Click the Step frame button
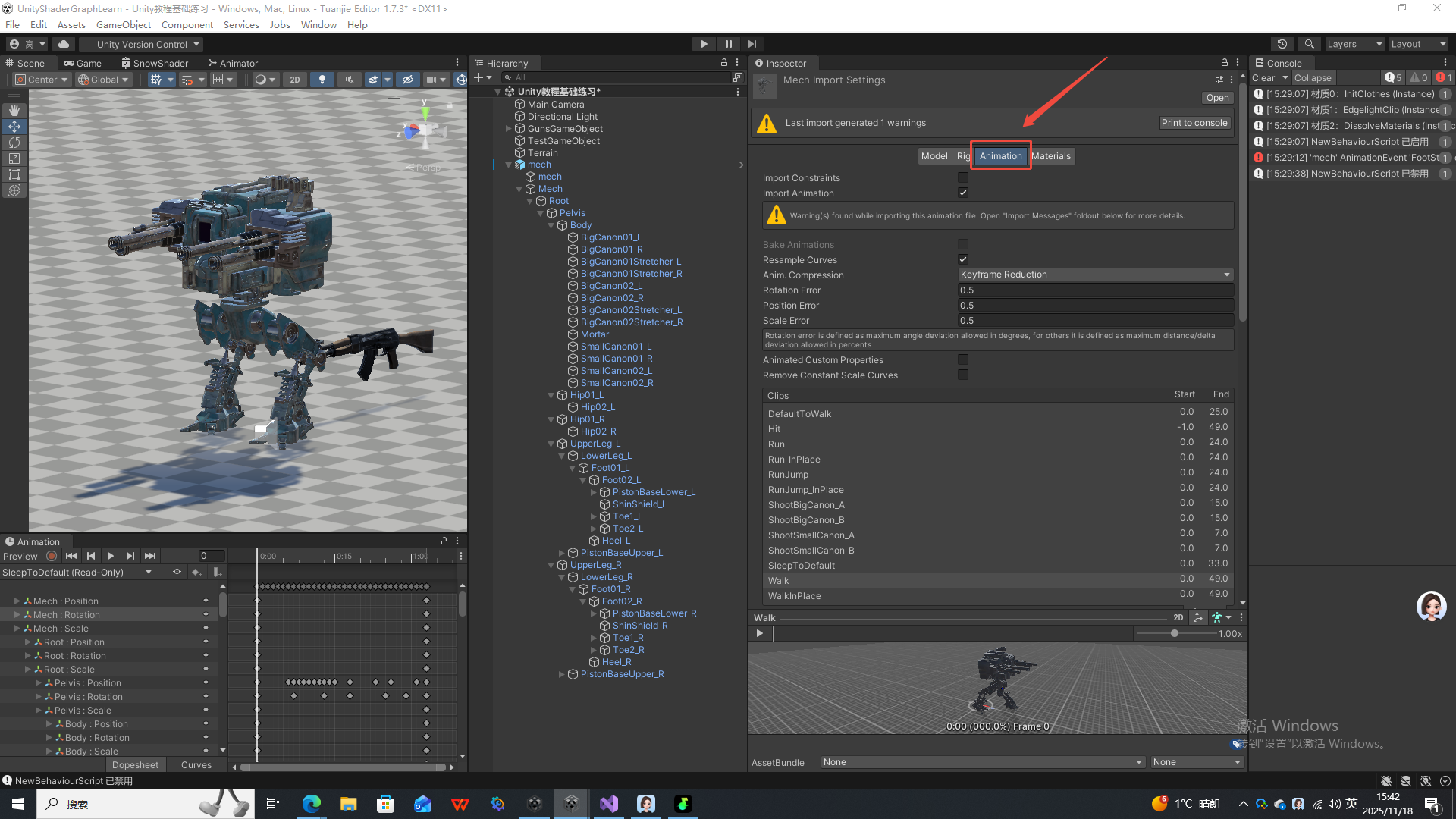This screenshot has width=1456, height=819. (752, 44)
